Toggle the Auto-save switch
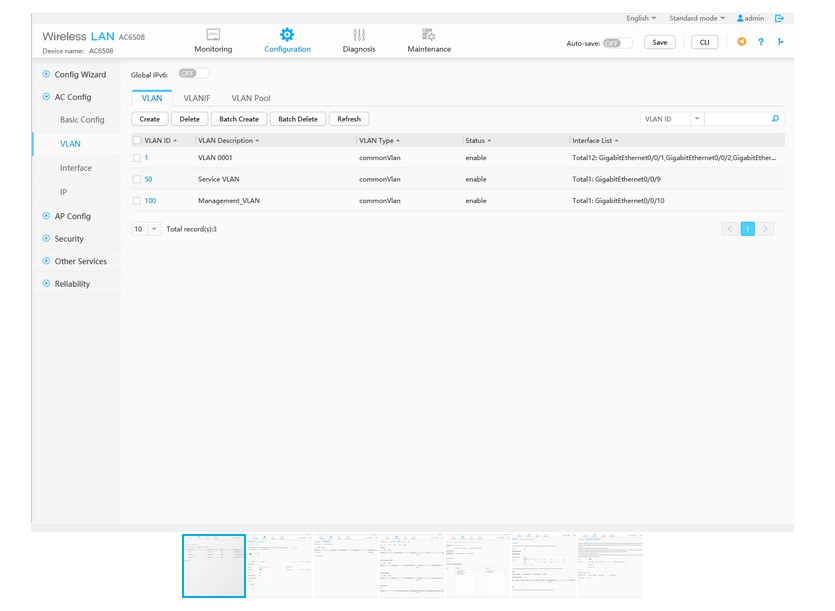 click(x=618, y=43)
